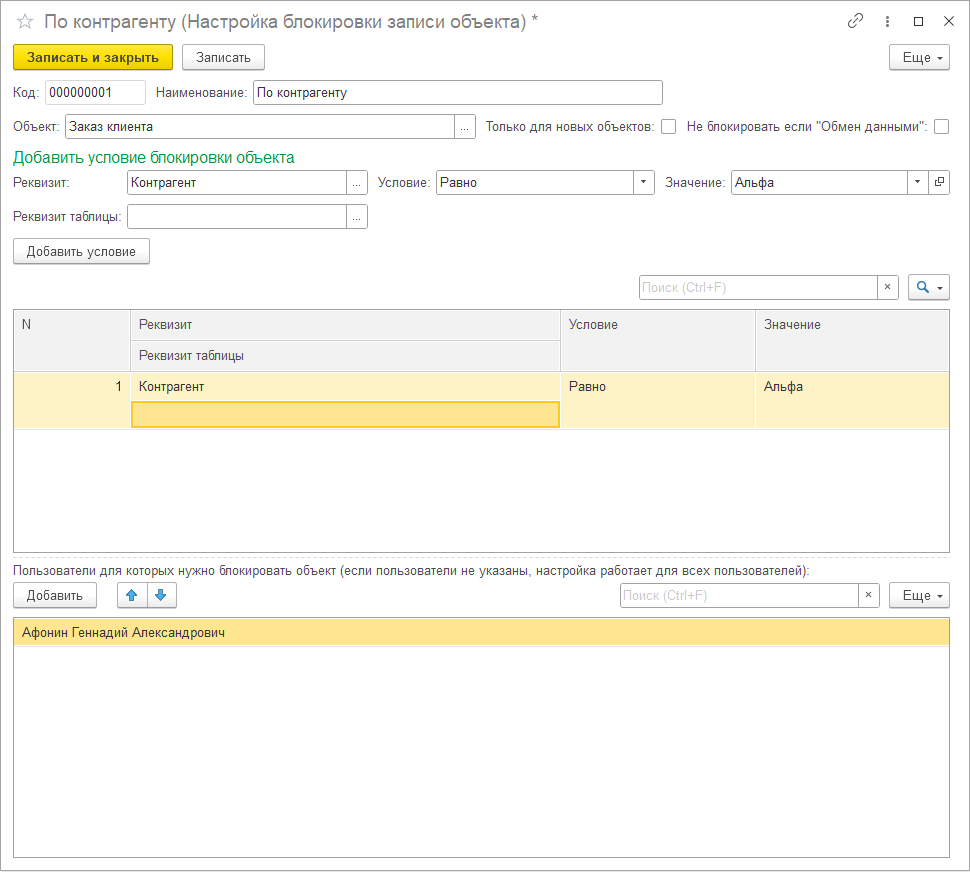This screenshot has width=970, height=872.
Task: Enable 'Только для новых объектов' checkbox
Action: (668, 127)
